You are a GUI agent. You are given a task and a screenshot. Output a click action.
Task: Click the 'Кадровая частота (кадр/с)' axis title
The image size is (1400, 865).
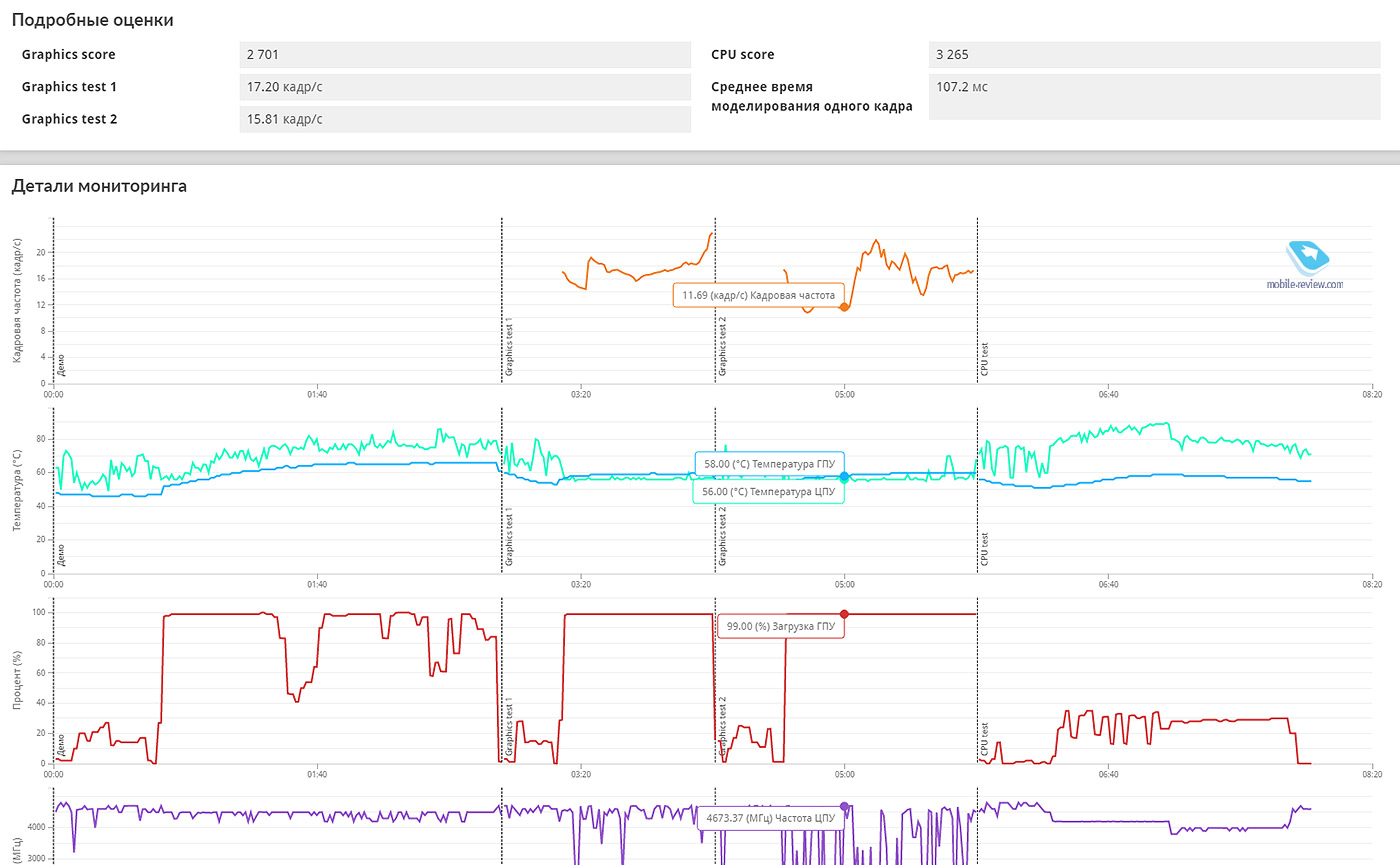(17, 300)
